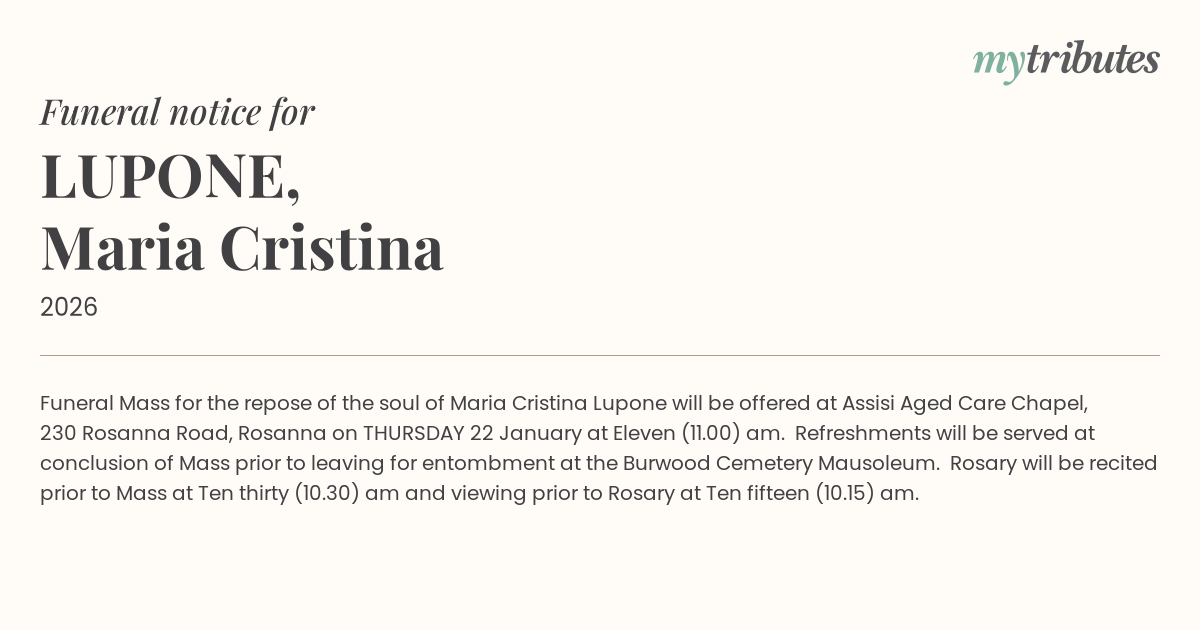Click the large "Maria Cristina" name heading
Screen dimensions: 1200x630
tap(242, 248)
